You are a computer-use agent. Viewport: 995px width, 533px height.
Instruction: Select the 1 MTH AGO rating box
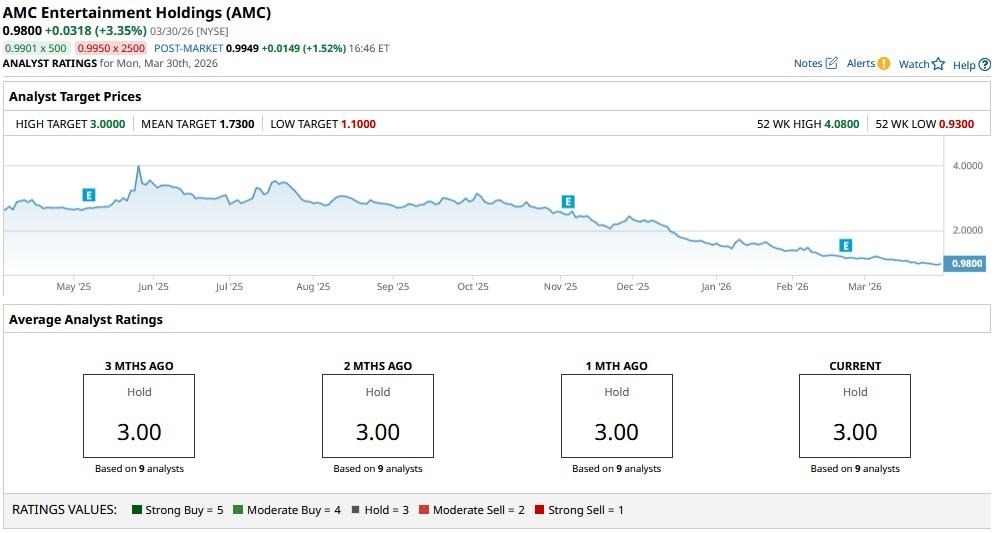tap(617, 416)
